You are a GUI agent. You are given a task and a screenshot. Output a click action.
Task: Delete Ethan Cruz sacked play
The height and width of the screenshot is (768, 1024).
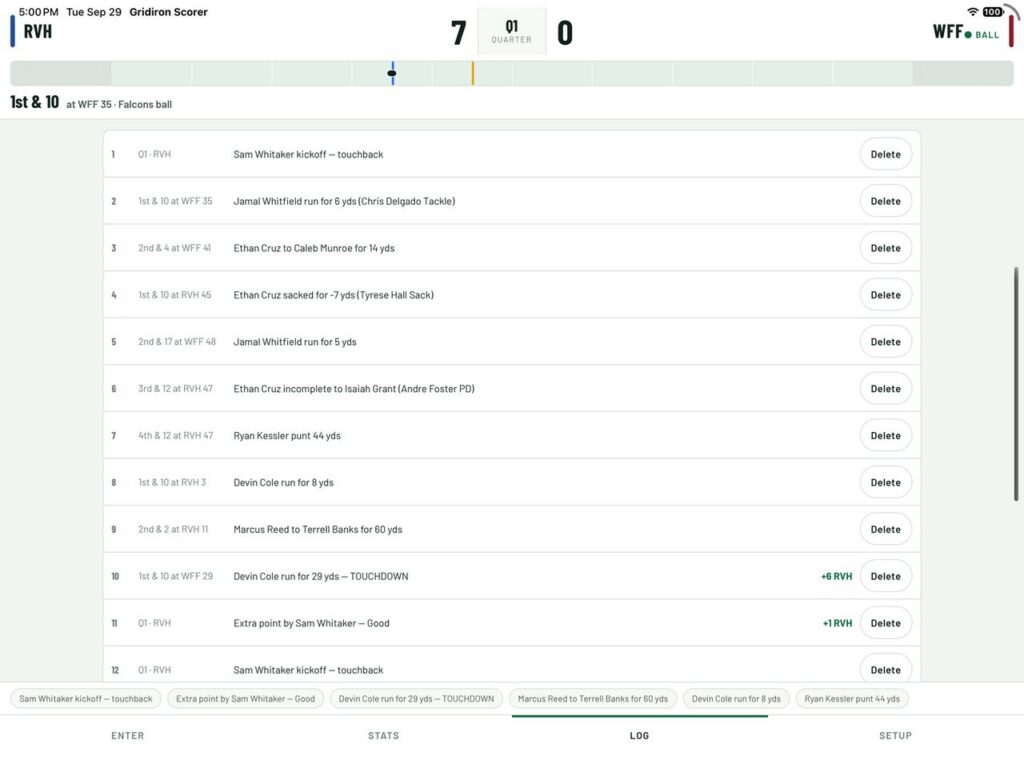click(x=886, y=295)
